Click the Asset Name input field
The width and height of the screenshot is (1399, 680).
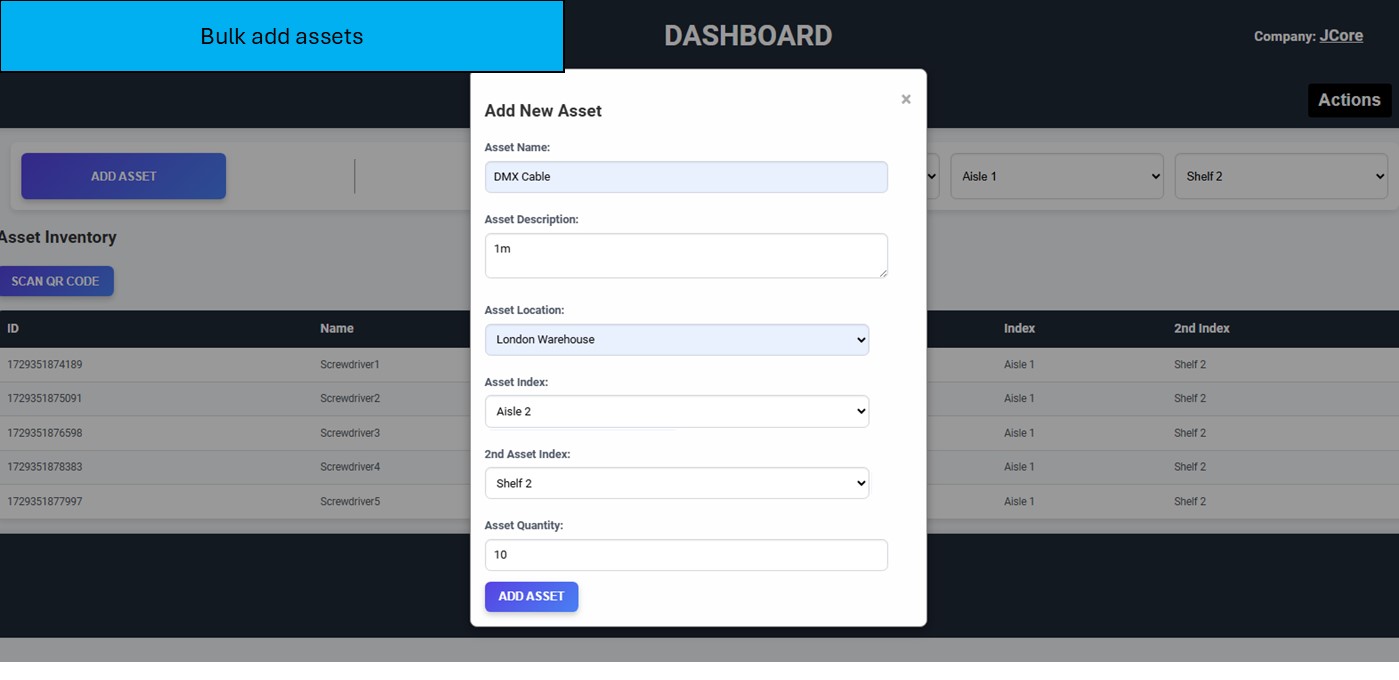[x=686, y=177]
